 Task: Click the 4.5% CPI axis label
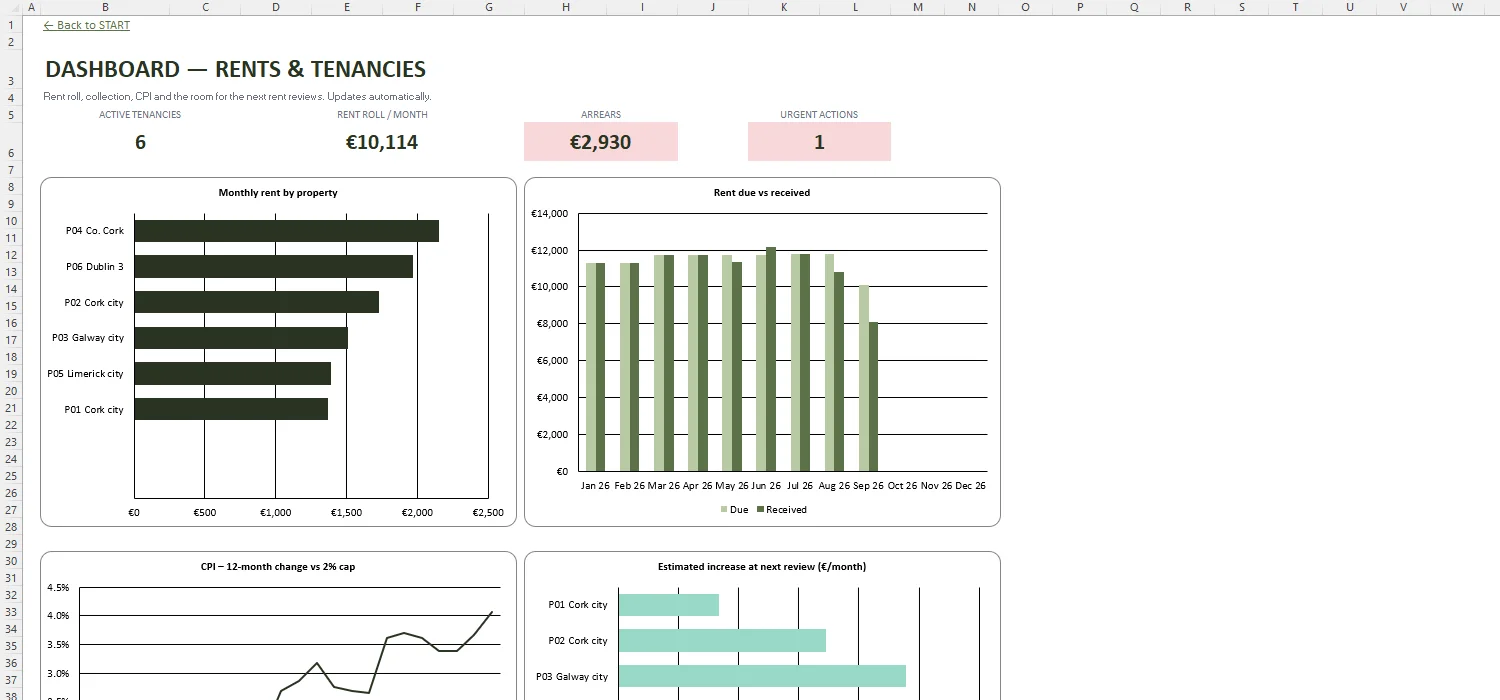click(58, 588)
